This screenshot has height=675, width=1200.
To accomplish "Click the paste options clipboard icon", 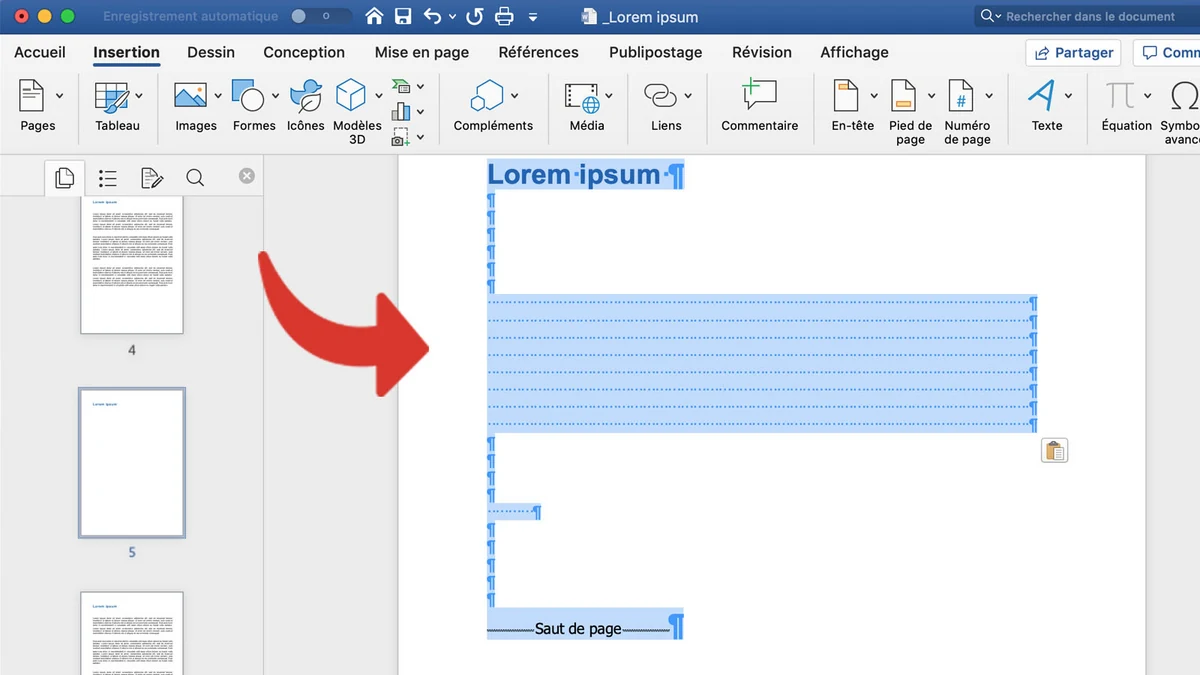I will 1054,451.
